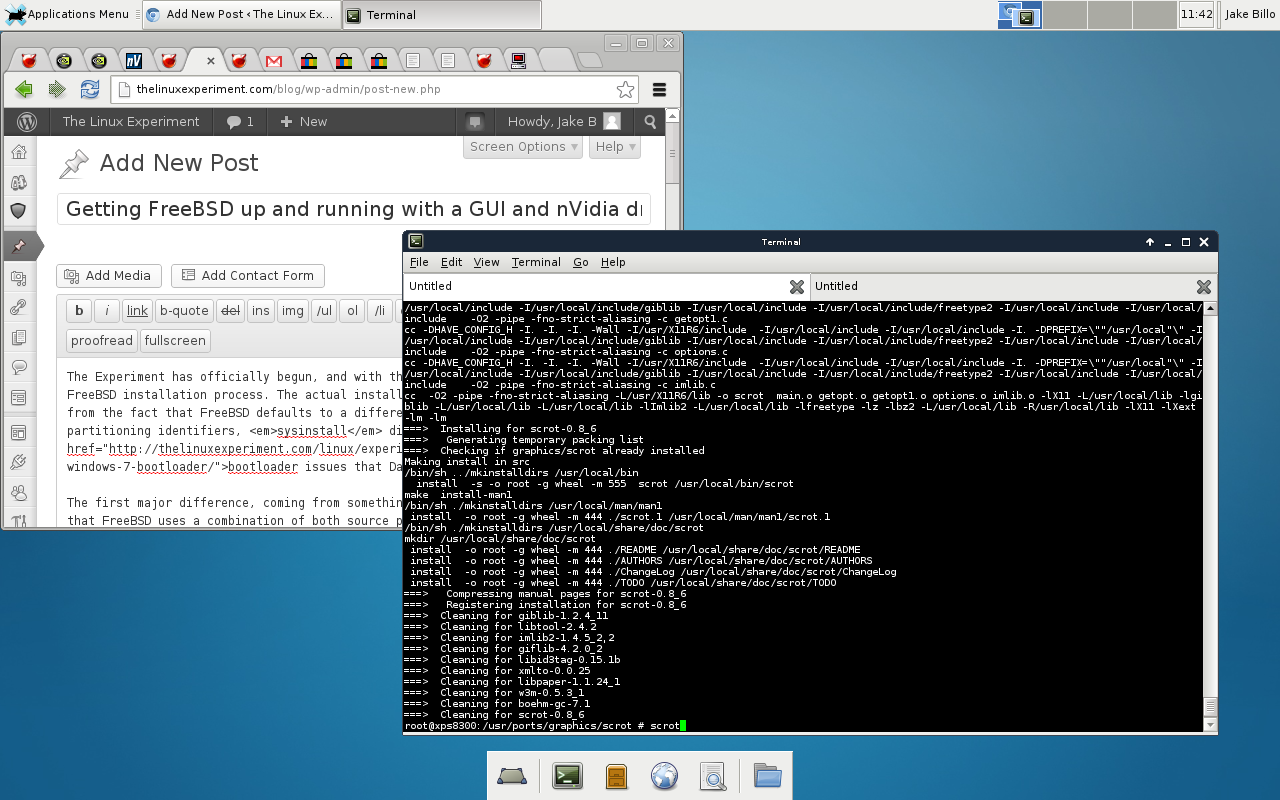This screenshot has height=800, width=1280.
Task: Open the Applications Menu
Action: coord(68,14)
